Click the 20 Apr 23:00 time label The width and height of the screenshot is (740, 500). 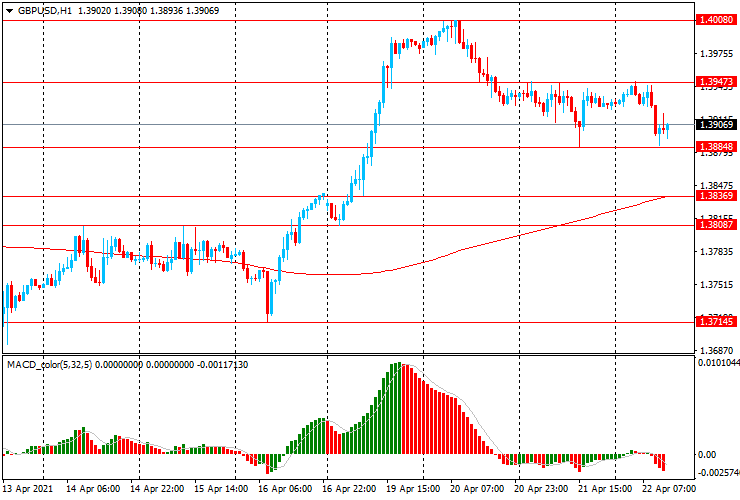click(x=541, y=488)
